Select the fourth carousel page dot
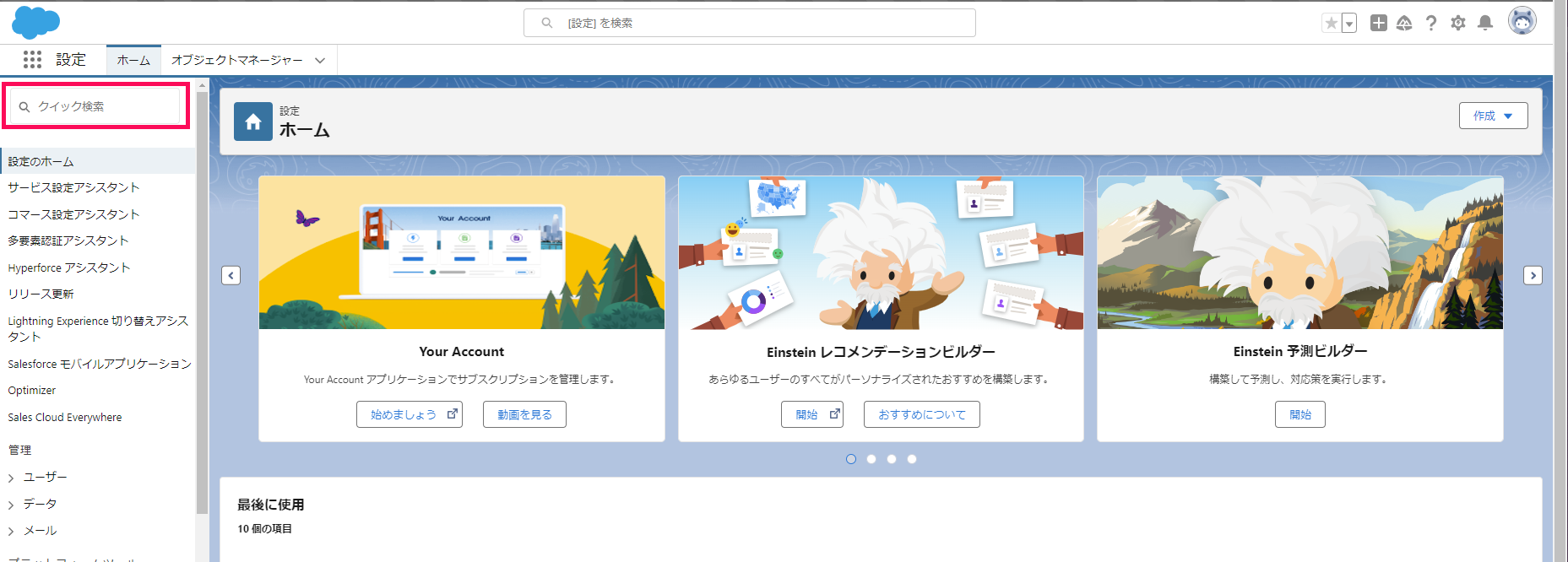The height and width of the screenshot is (562, 1568). click(x=912, y=459)
